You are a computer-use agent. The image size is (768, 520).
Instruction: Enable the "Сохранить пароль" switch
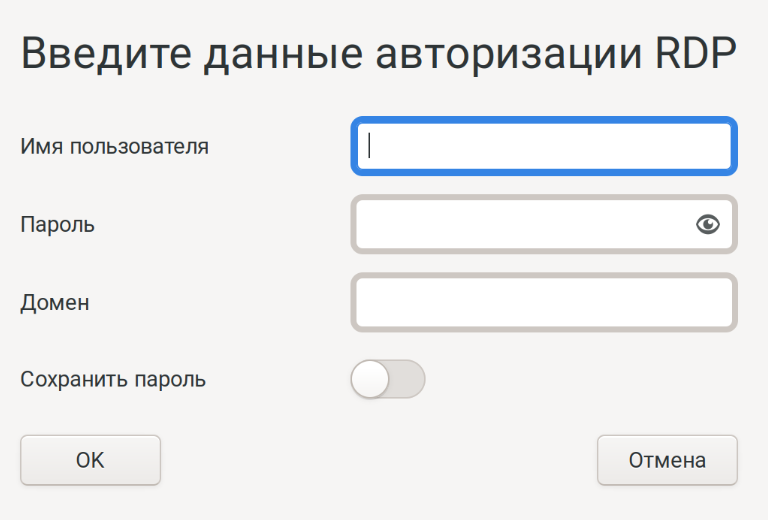click(x=388, y=379)
